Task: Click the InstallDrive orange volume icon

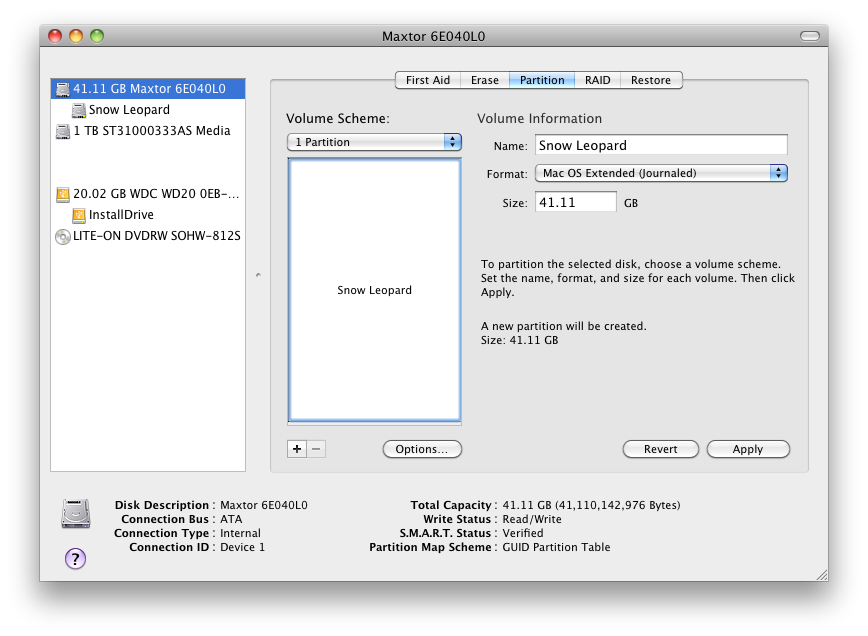Action: 79,215
